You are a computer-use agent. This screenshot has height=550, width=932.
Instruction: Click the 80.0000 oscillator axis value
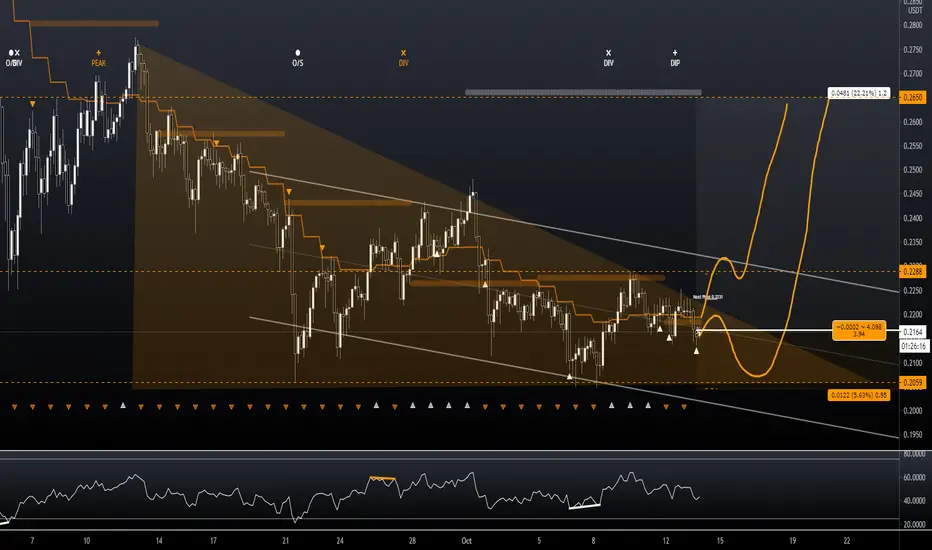click(x=914, y=454)
